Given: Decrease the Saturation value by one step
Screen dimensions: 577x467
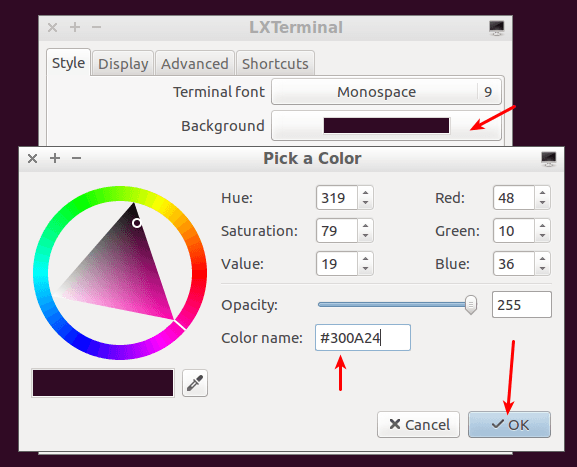Looking at the screenshot, I should pos(365,236).
